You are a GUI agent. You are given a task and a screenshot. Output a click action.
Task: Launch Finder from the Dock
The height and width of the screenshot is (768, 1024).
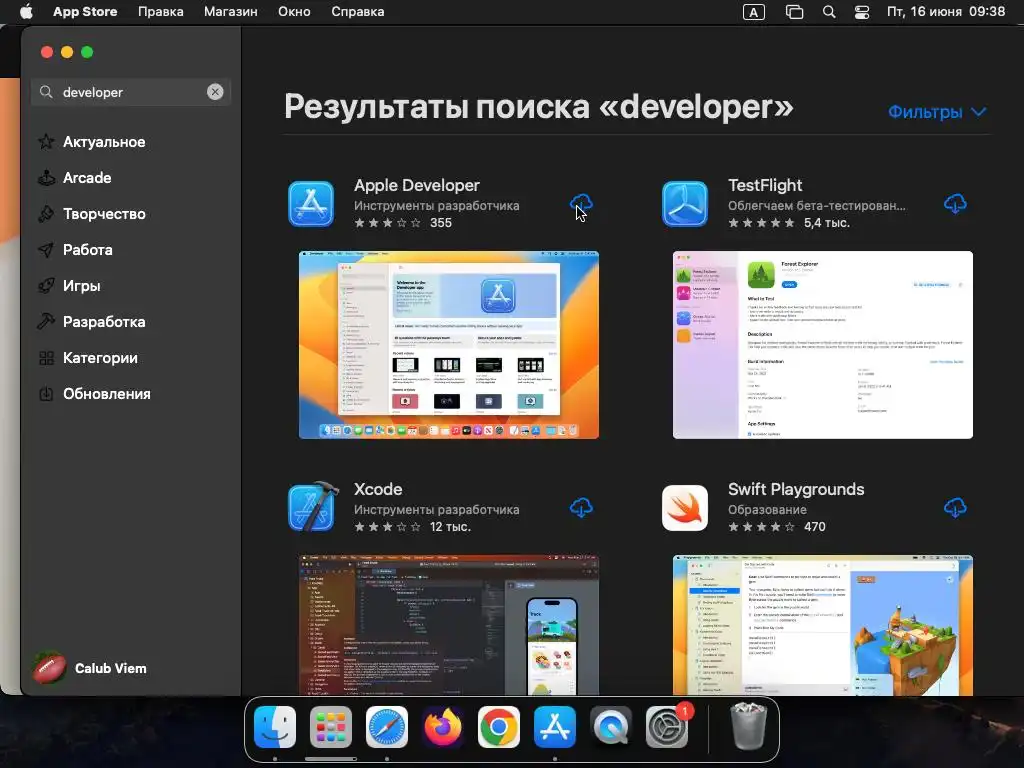point(275,727)
